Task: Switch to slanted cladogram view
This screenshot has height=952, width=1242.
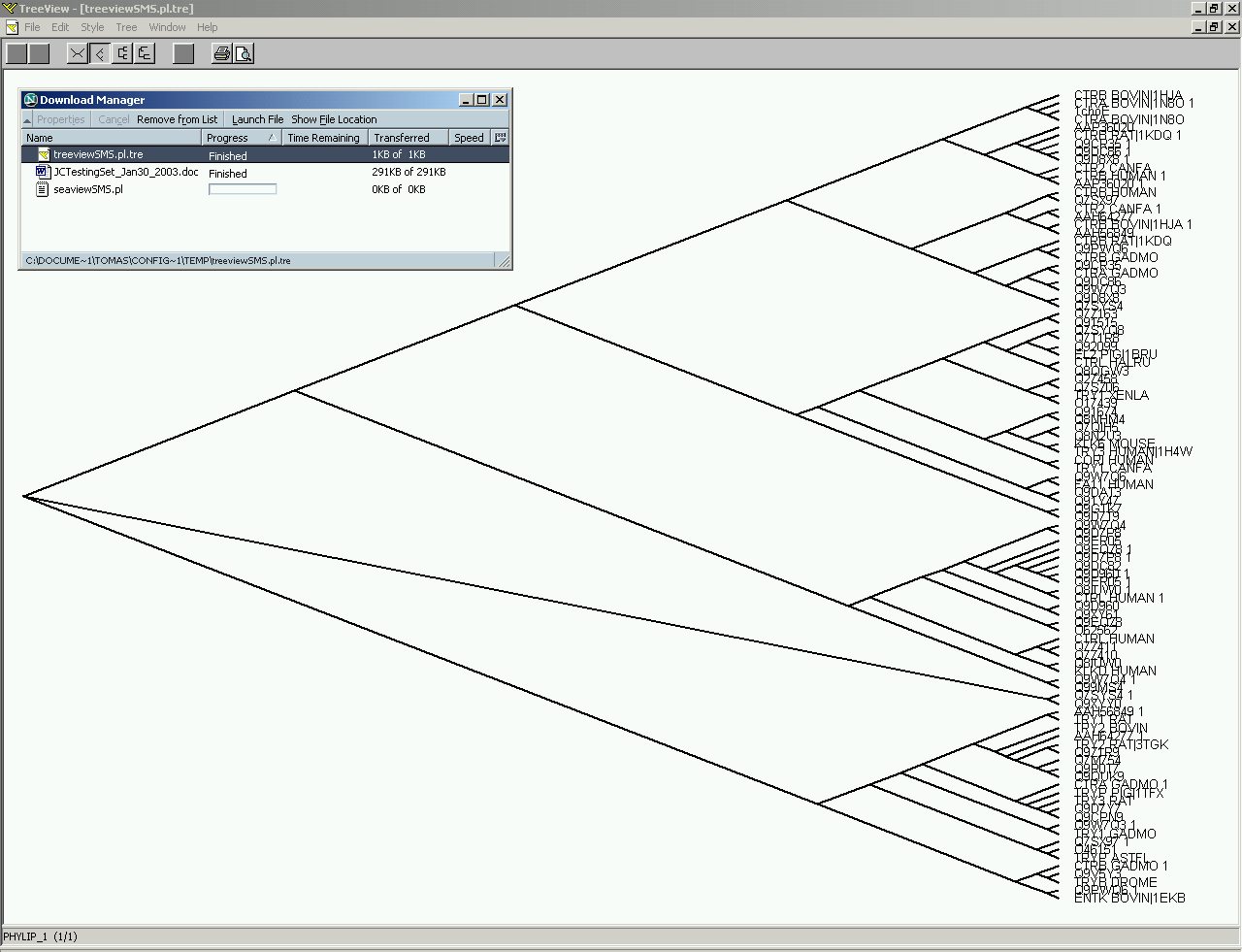Action: [x=100, y=53]
